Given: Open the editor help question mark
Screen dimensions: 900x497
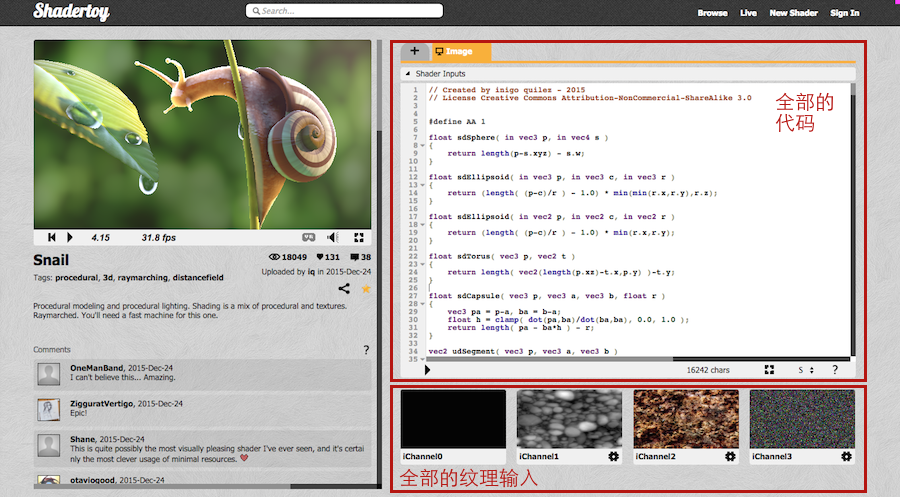Looking at the screenshot, I should 834,370.
